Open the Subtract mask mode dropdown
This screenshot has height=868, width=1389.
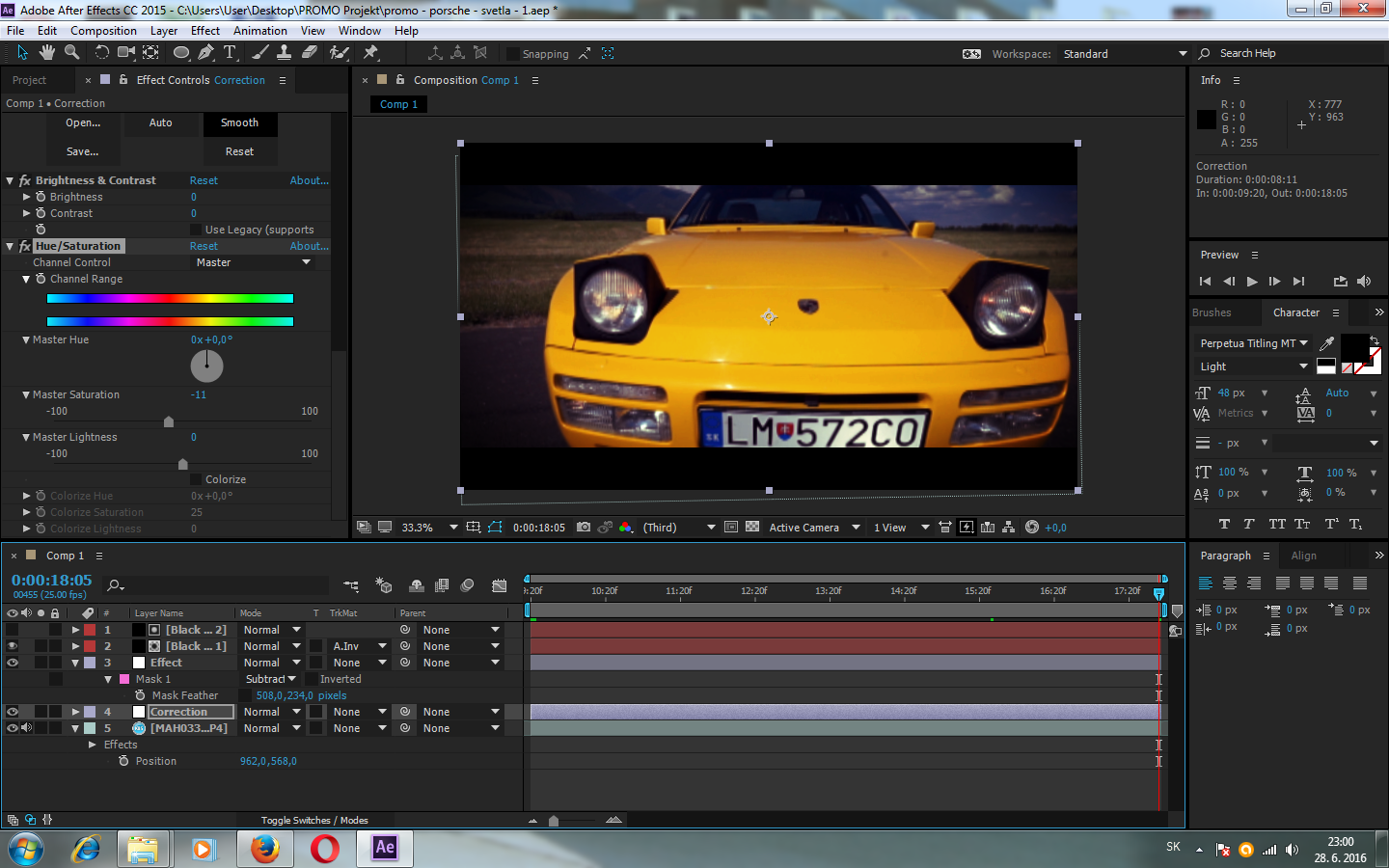271,679
